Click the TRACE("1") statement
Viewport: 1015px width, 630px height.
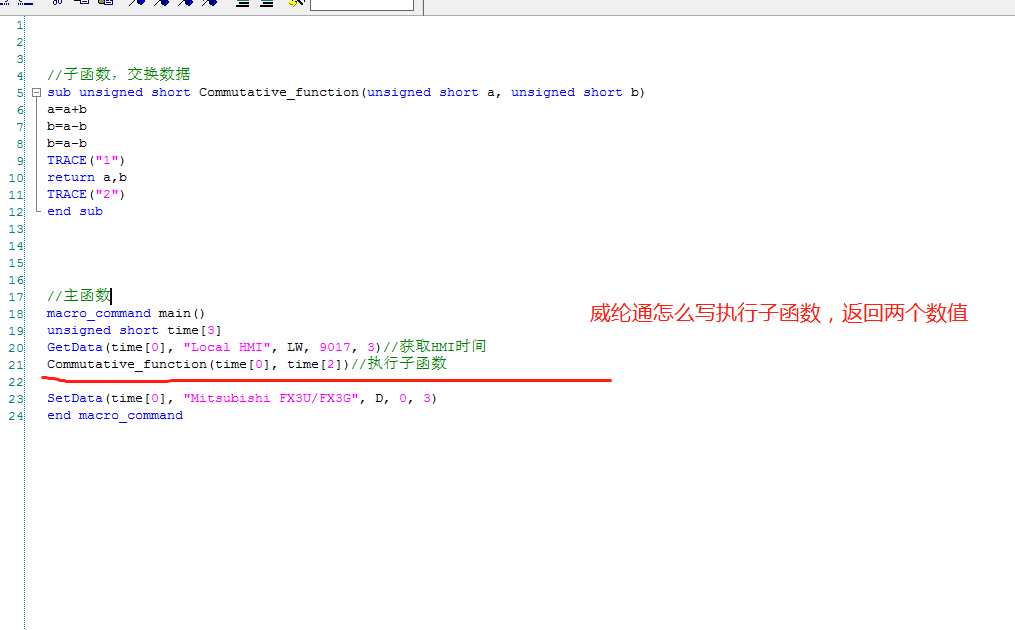pyautogui.click(x=86, y=160)
